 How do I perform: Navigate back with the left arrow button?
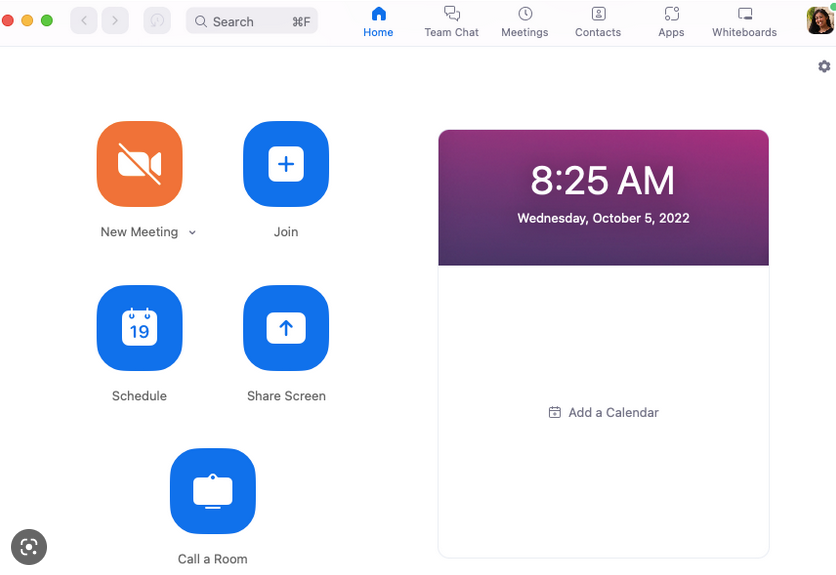click(84, 21)
